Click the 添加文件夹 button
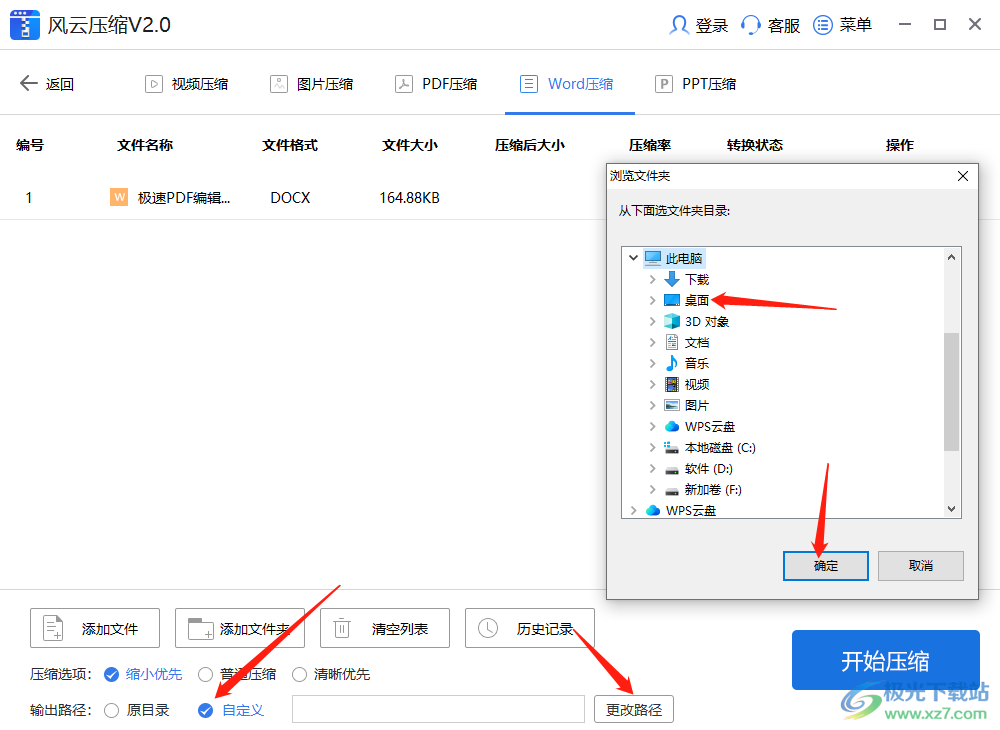 pos(240,628)
